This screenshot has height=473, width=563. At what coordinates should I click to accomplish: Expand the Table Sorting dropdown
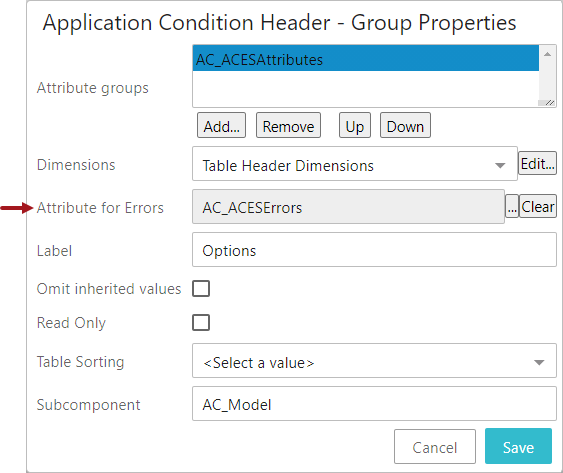coord(374,361)
